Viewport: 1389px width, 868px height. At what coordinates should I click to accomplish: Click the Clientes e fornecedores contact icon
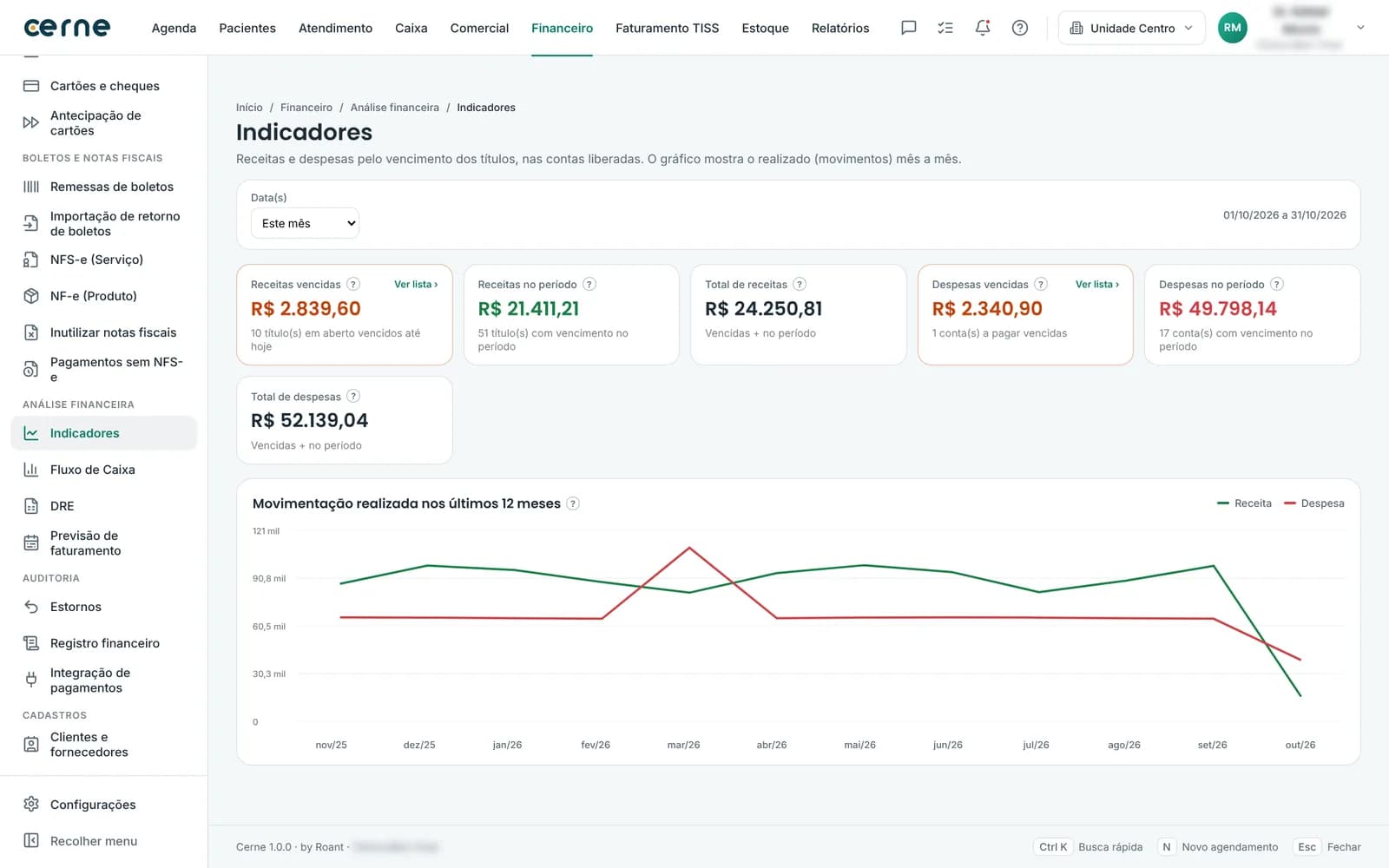pyautogui.click(x=31, y=744)
